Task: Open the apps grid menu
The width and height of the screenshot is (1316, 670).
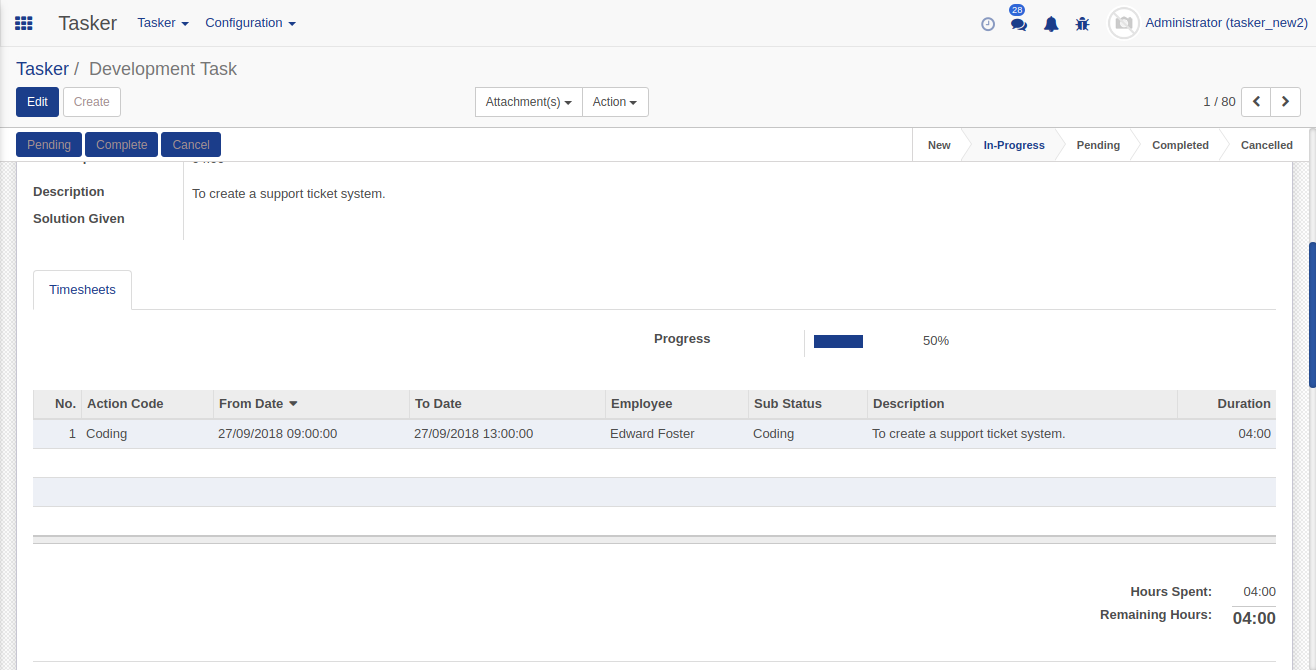Action: 23,23
